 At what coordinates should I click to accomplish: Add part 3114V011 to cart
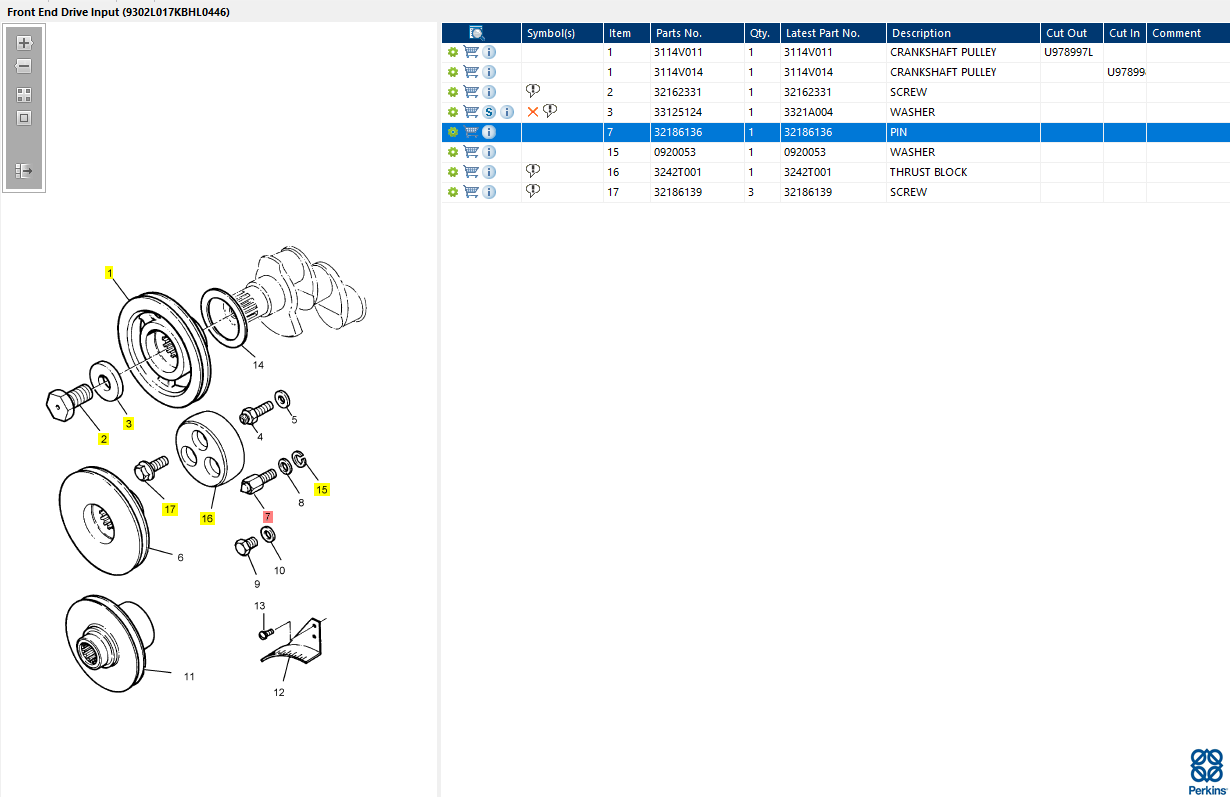pyautogui.click(x=471, y=52)
